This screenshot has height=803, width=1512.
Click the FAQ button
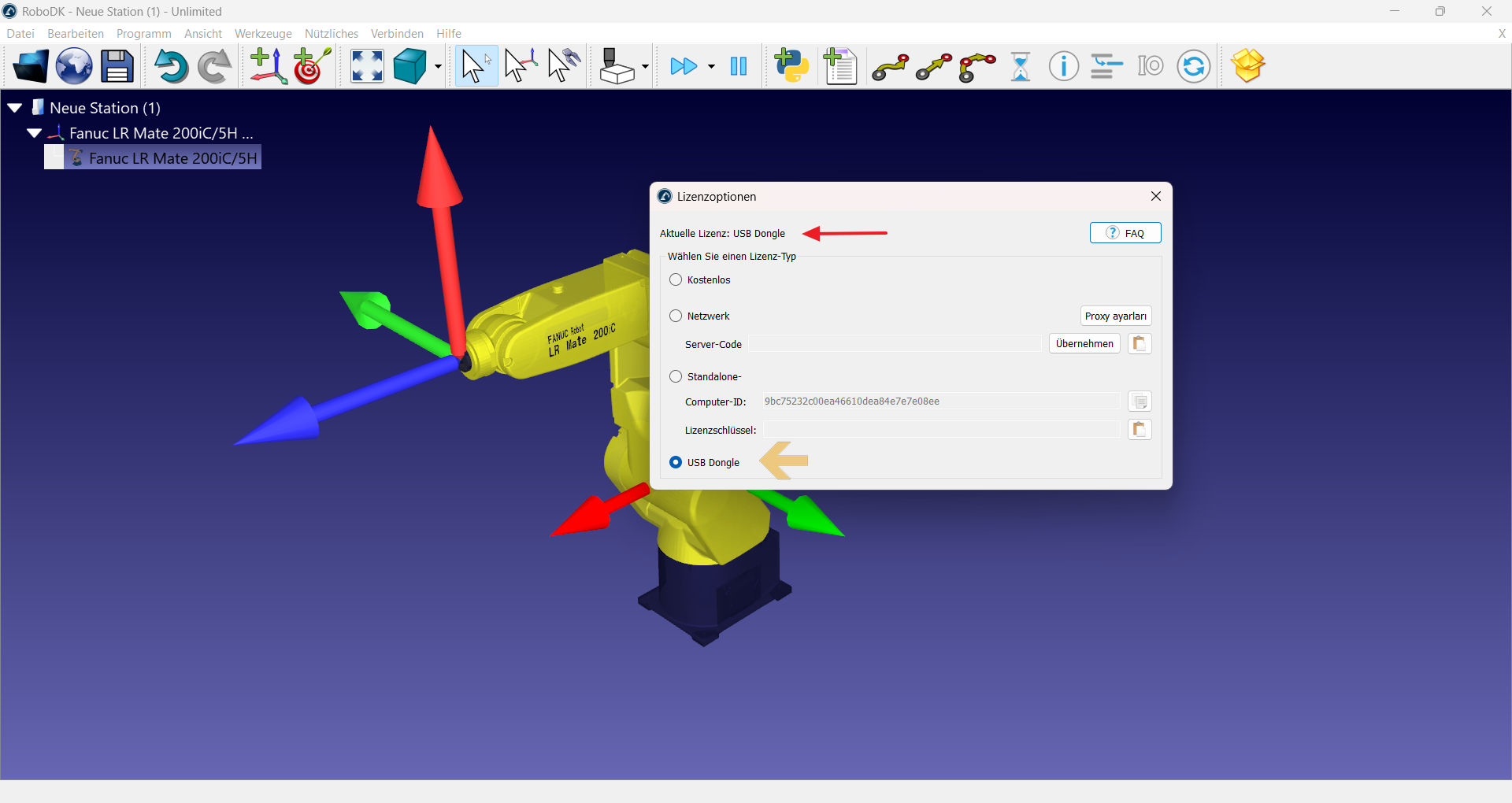tap(1125, 233)
